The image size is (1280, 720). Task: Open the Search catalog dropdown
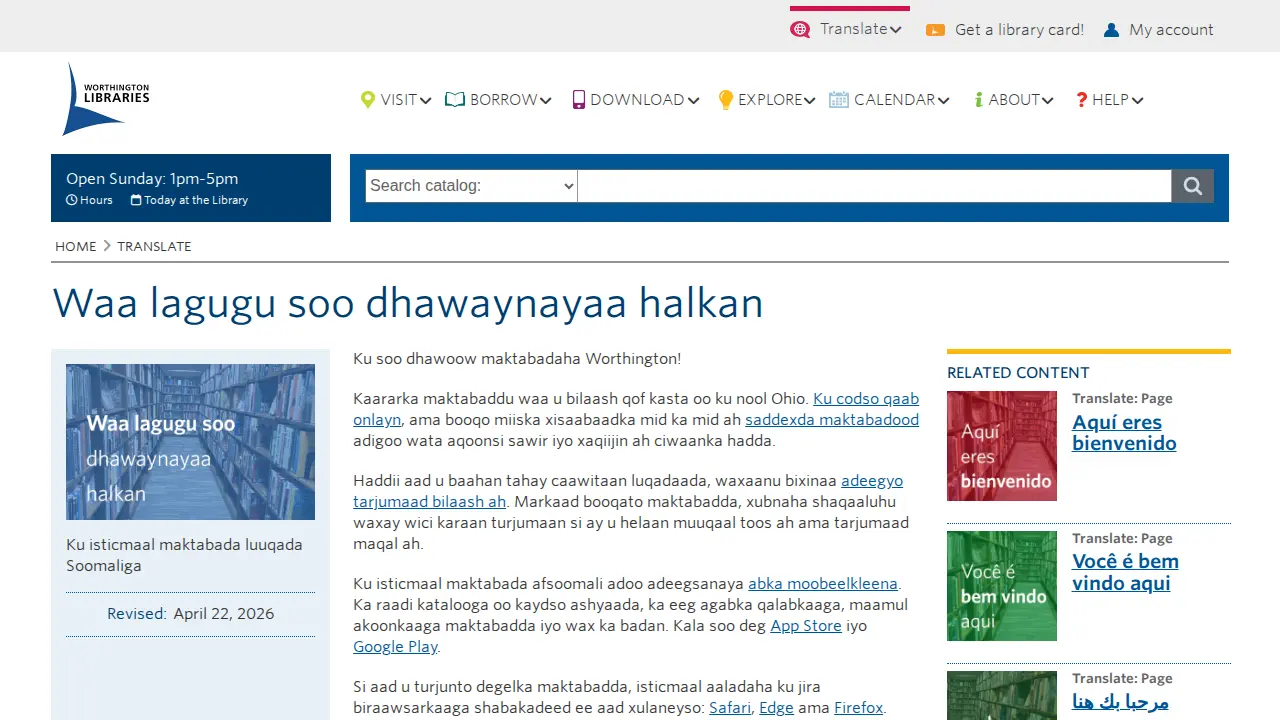click(x=472, y=186)
